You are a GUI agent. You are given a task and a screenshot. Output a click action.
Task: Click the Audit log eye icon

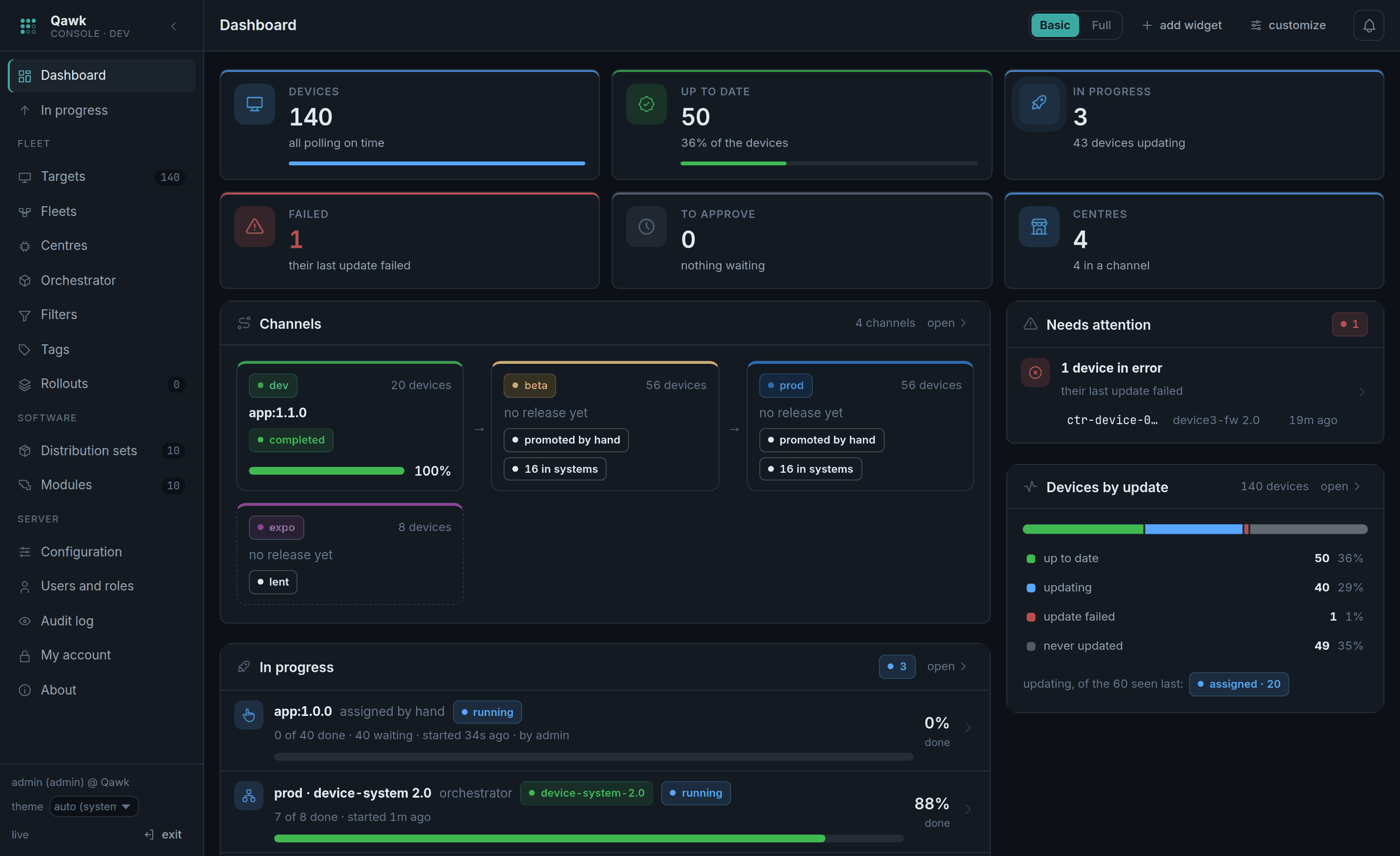pos(25,621)
